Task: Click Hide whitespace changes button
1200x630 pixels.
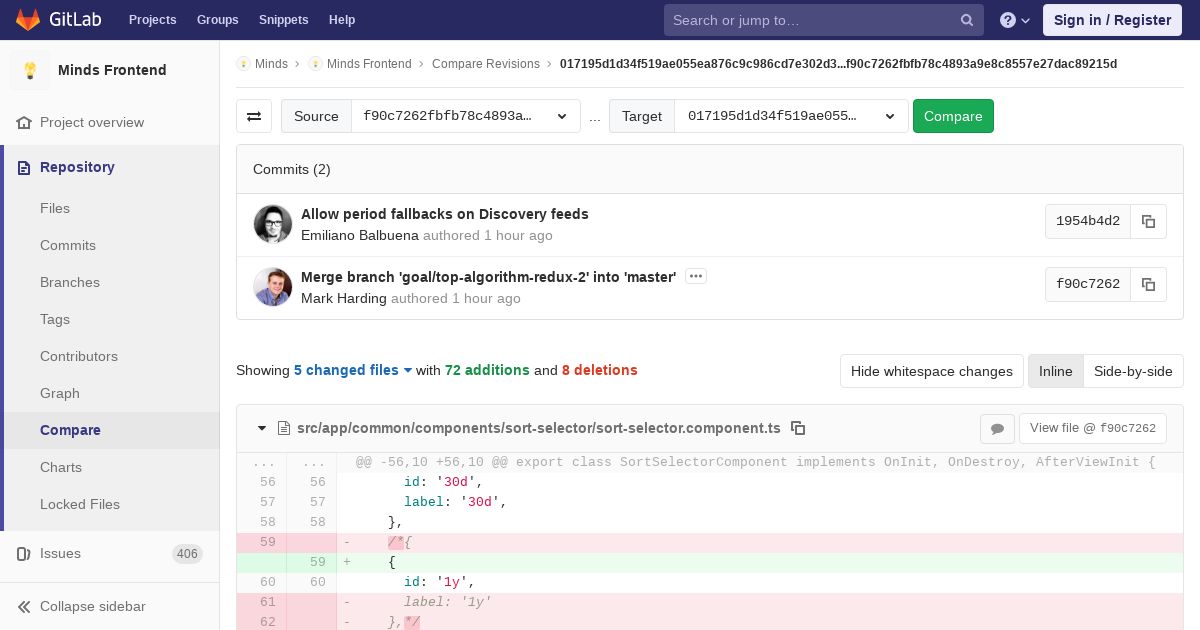Action: pos(932,371)
